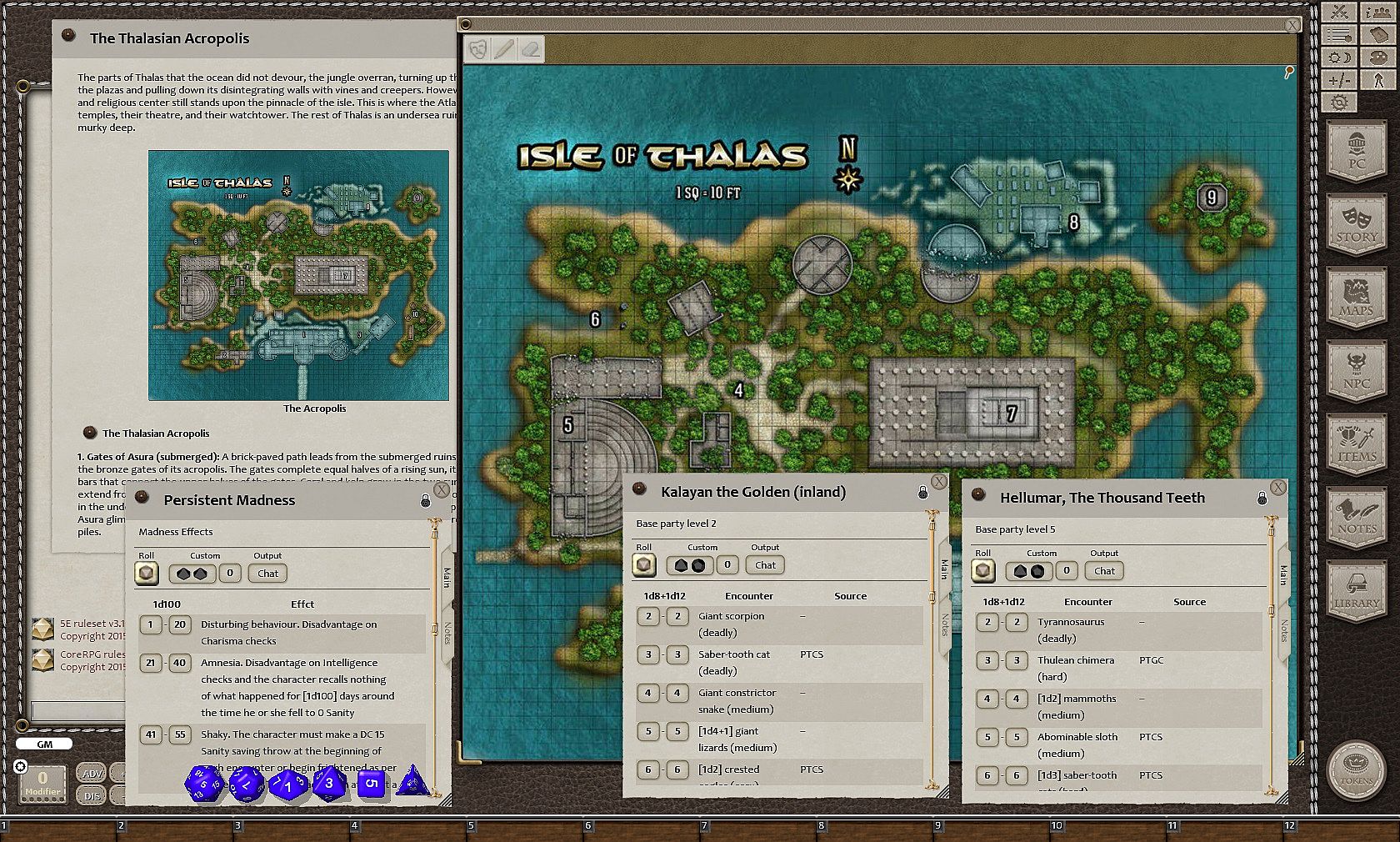The width and height of the screenshot is (1400, 842).
Task: Switch to Notes tab in Kalayan window
Action: tap(943, 625)
